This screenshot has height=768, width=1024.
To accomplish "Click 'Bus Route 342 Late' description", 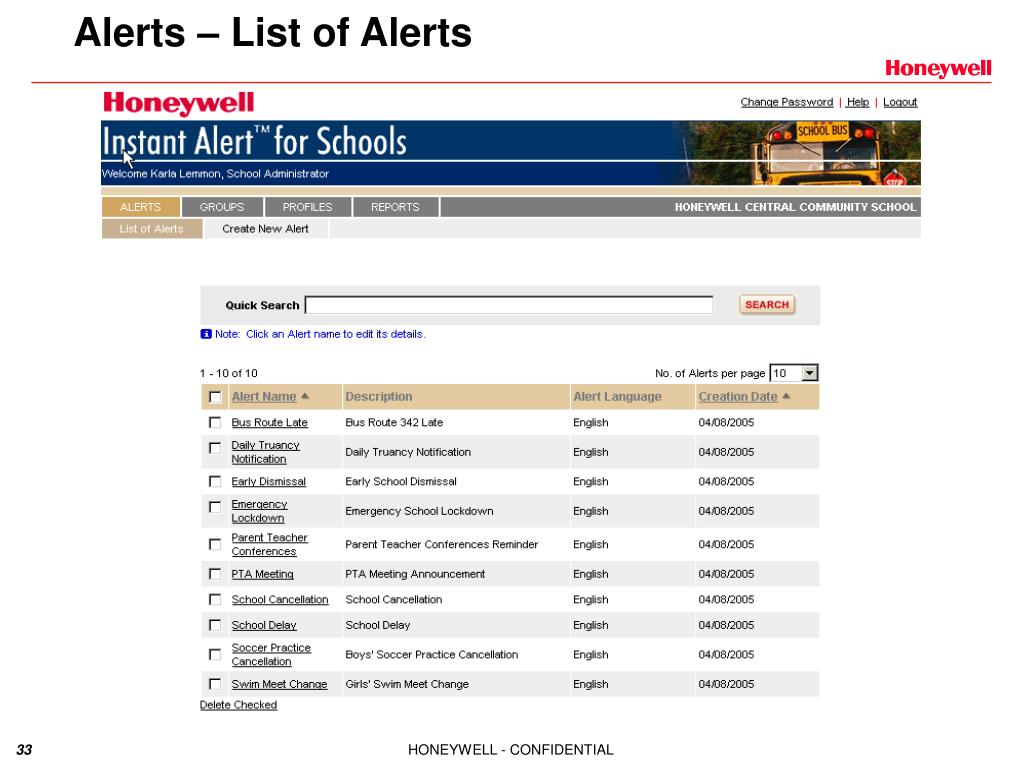I will [x=394, y=423].
